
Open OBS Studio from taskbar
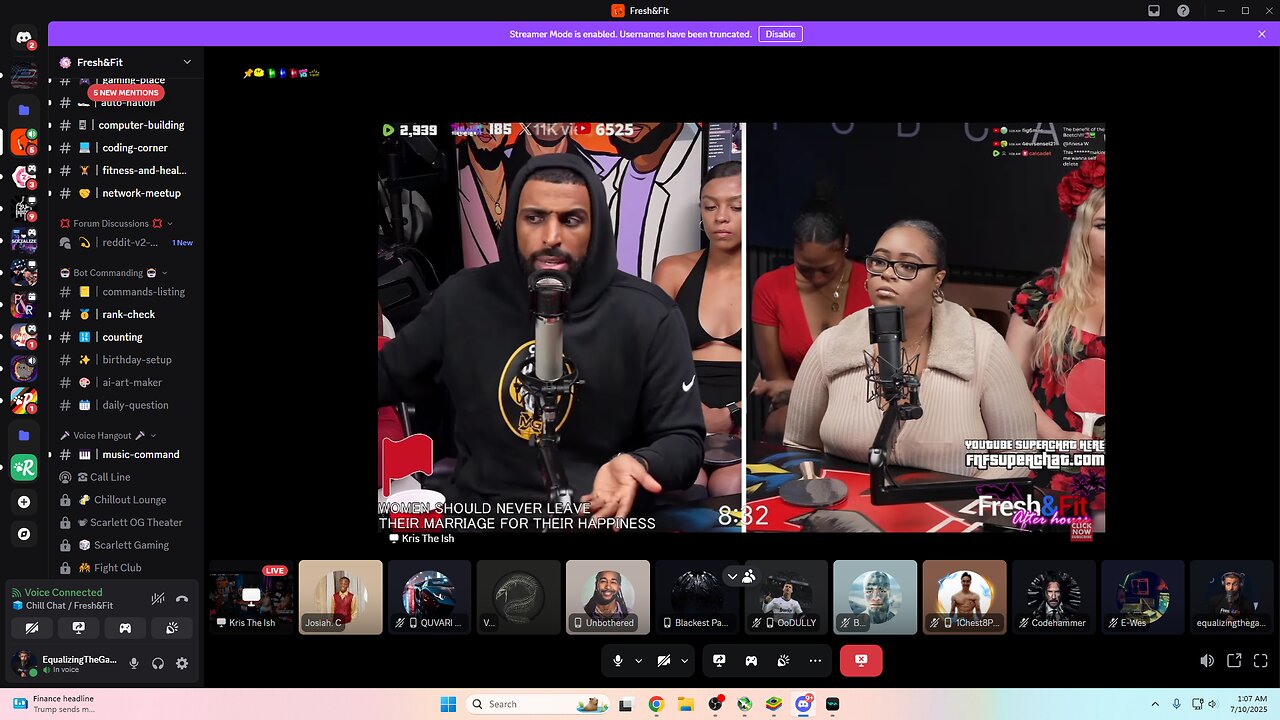[715, 704]
